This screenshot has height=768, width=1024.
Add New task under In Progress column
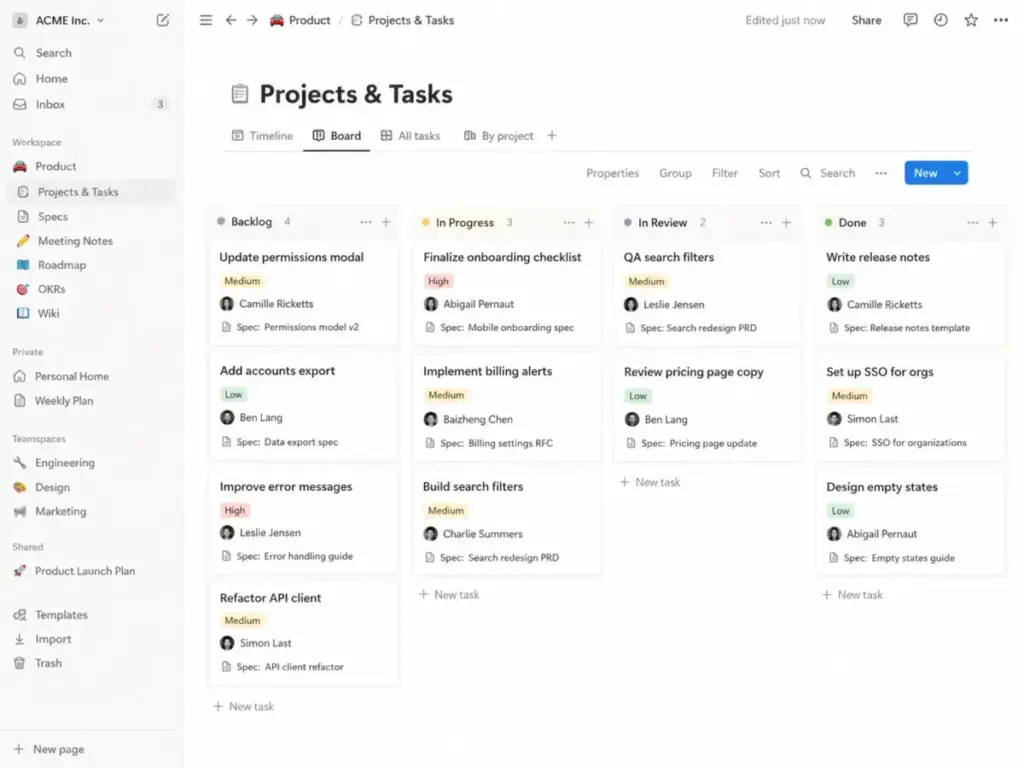pyautogui.click(x=449, y=594)
